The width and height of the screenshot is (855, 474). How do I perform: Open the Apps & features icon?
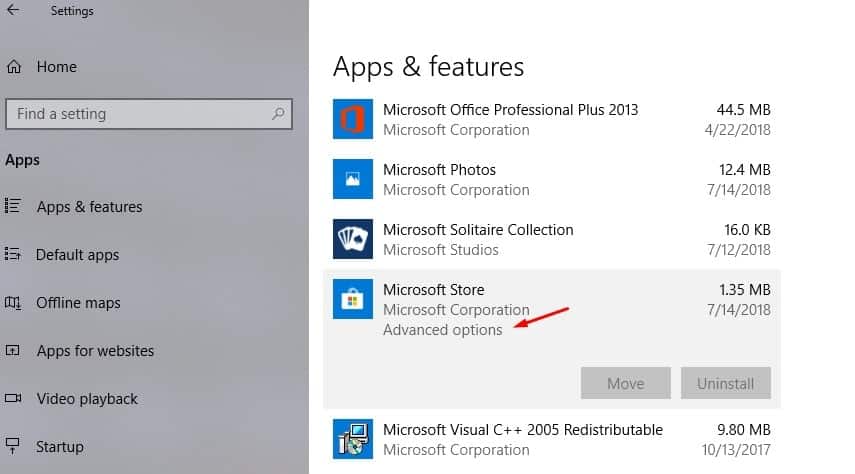coord(13,206)
